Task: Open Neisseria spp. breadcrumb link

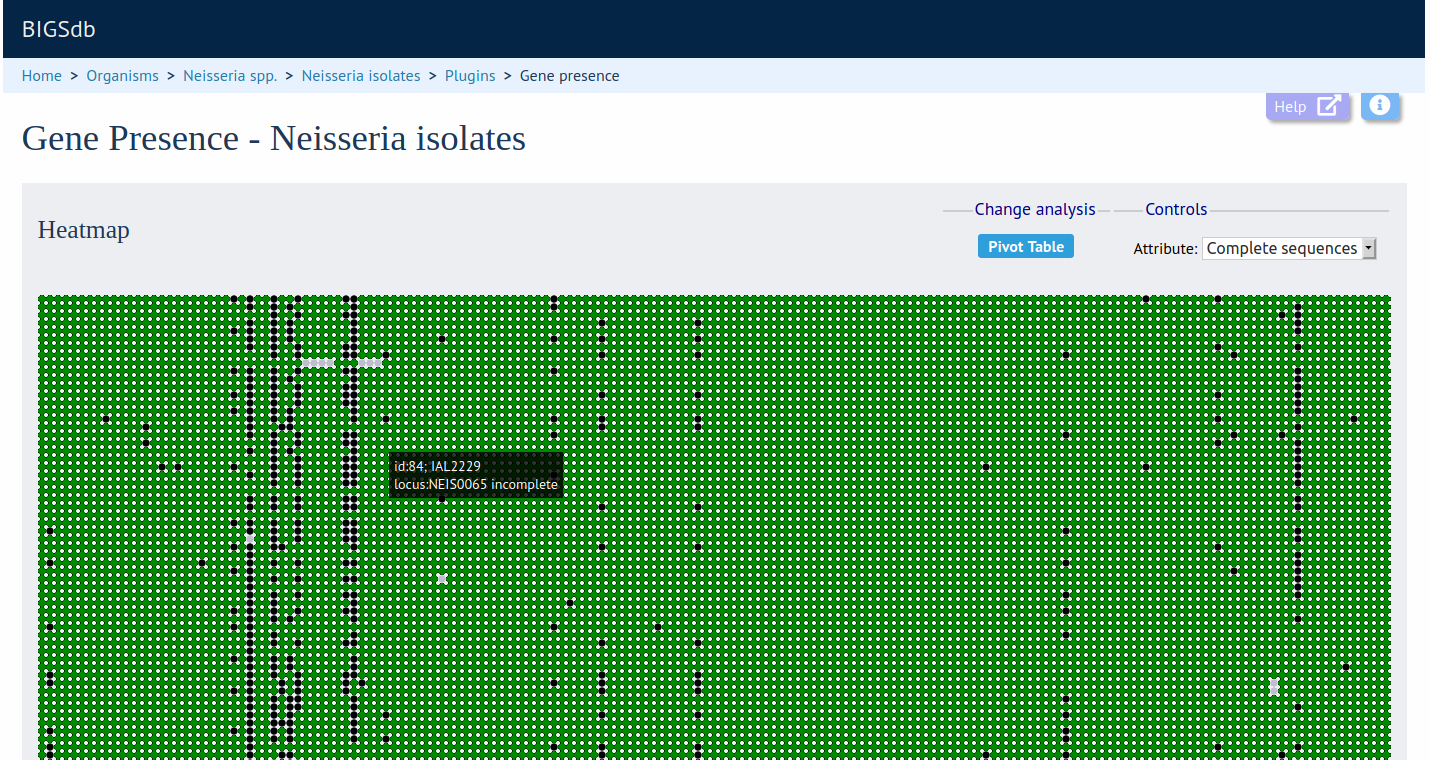Action: click(x=230, y=76)
